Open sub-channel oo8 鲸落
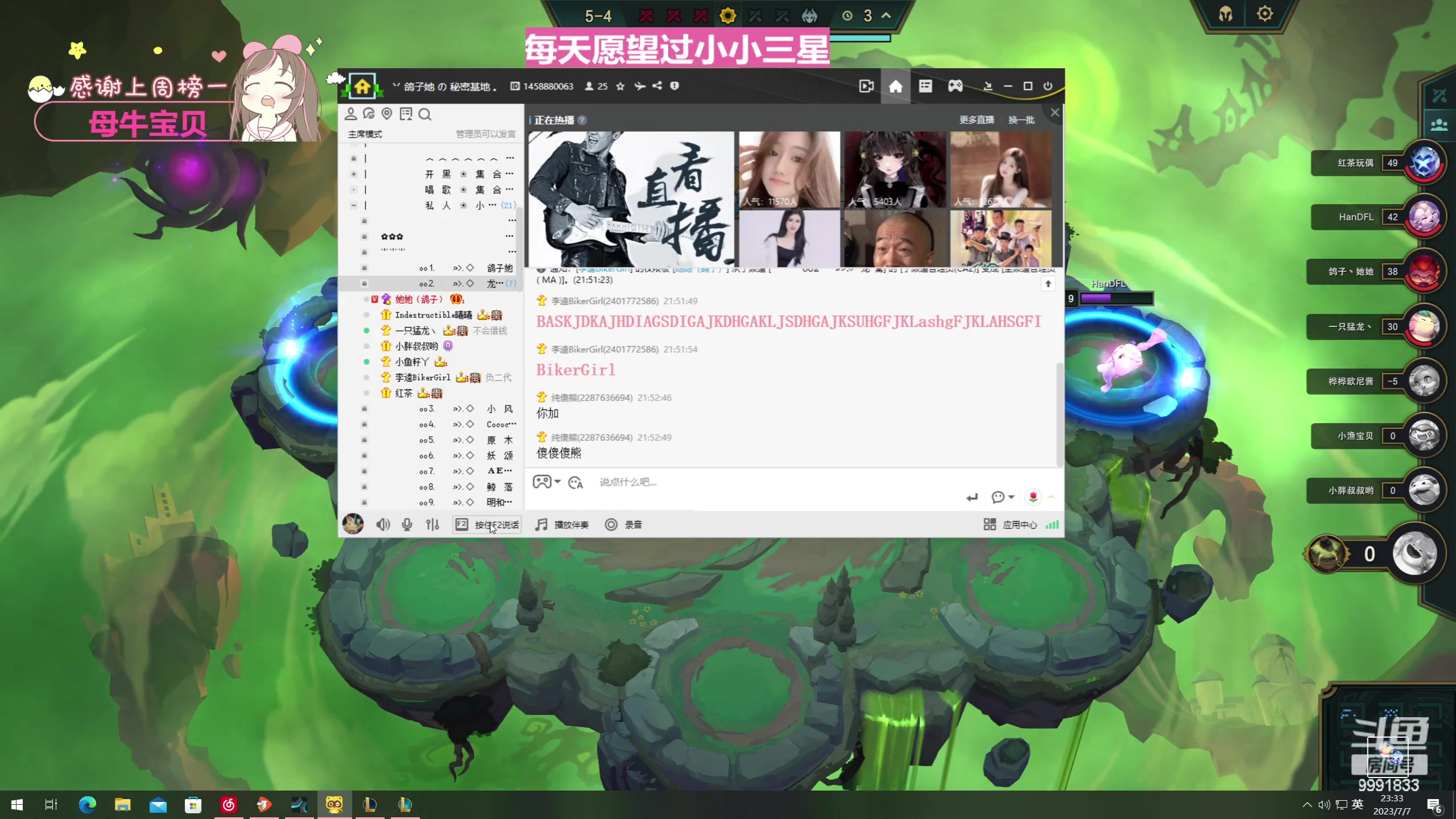The height and width of the screenshot is (819, 1456). pyautogui.click(x=431, y=487)
